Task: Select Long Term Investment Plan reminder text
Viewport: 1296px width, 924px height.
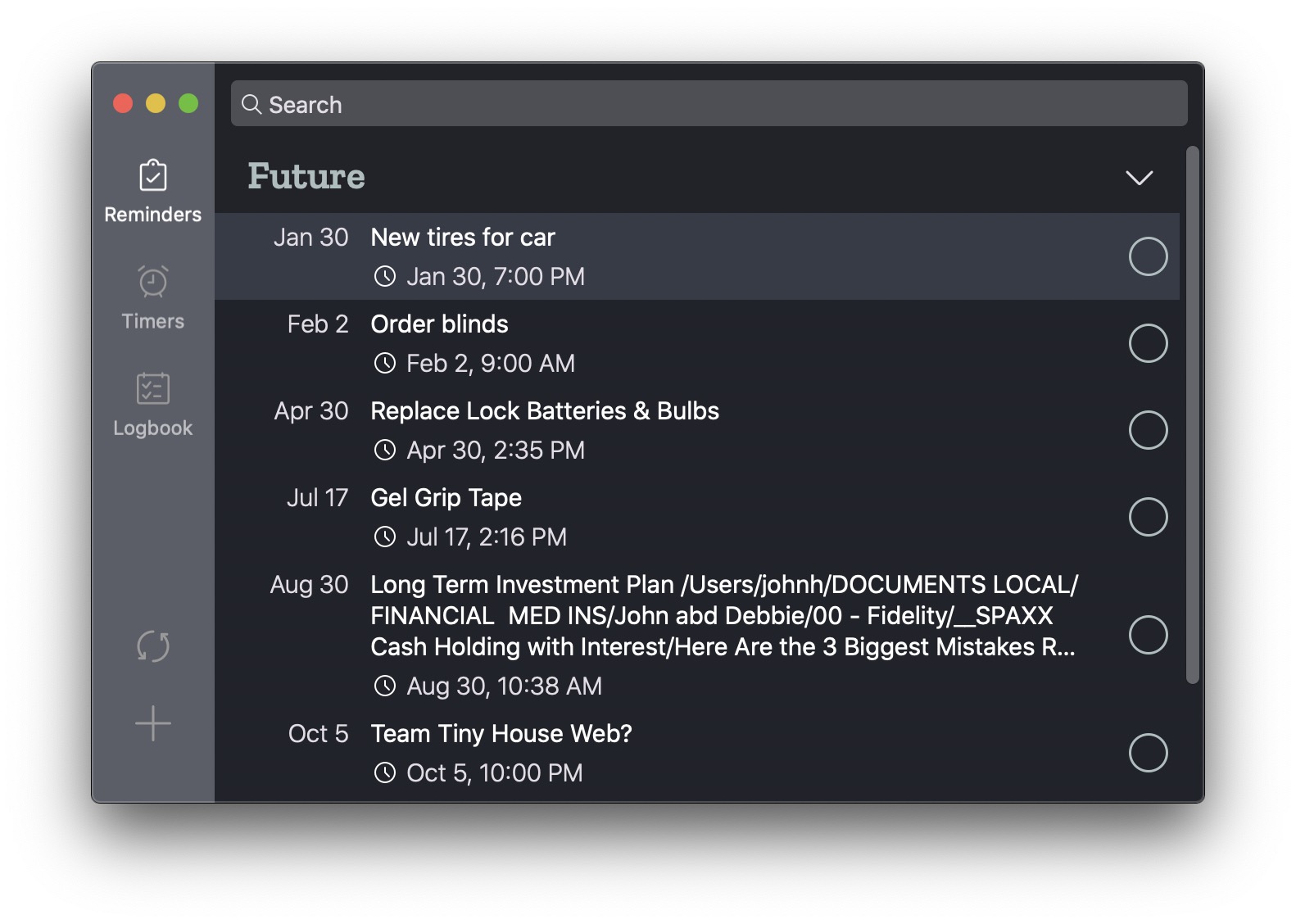Action: pyautogui.click(x=723, y=616)
